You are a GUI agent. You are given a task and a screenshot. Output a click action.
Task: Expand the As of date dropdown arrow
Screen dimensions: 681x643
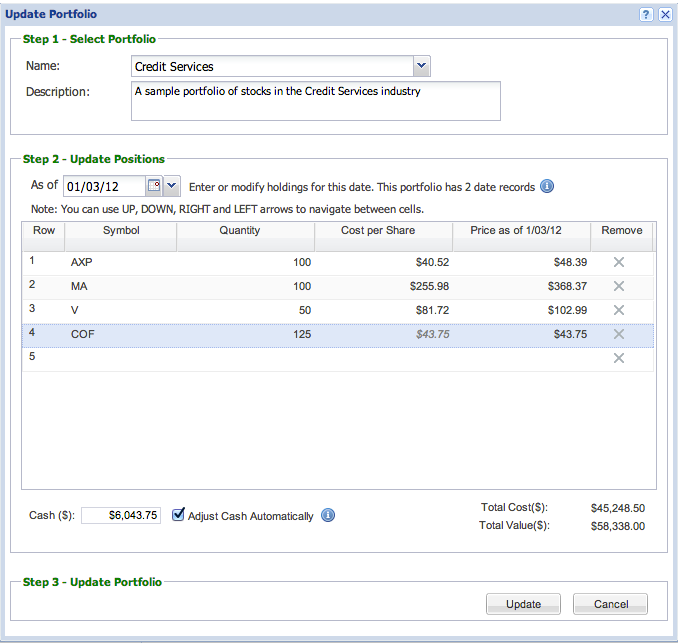tap(172, 186)
